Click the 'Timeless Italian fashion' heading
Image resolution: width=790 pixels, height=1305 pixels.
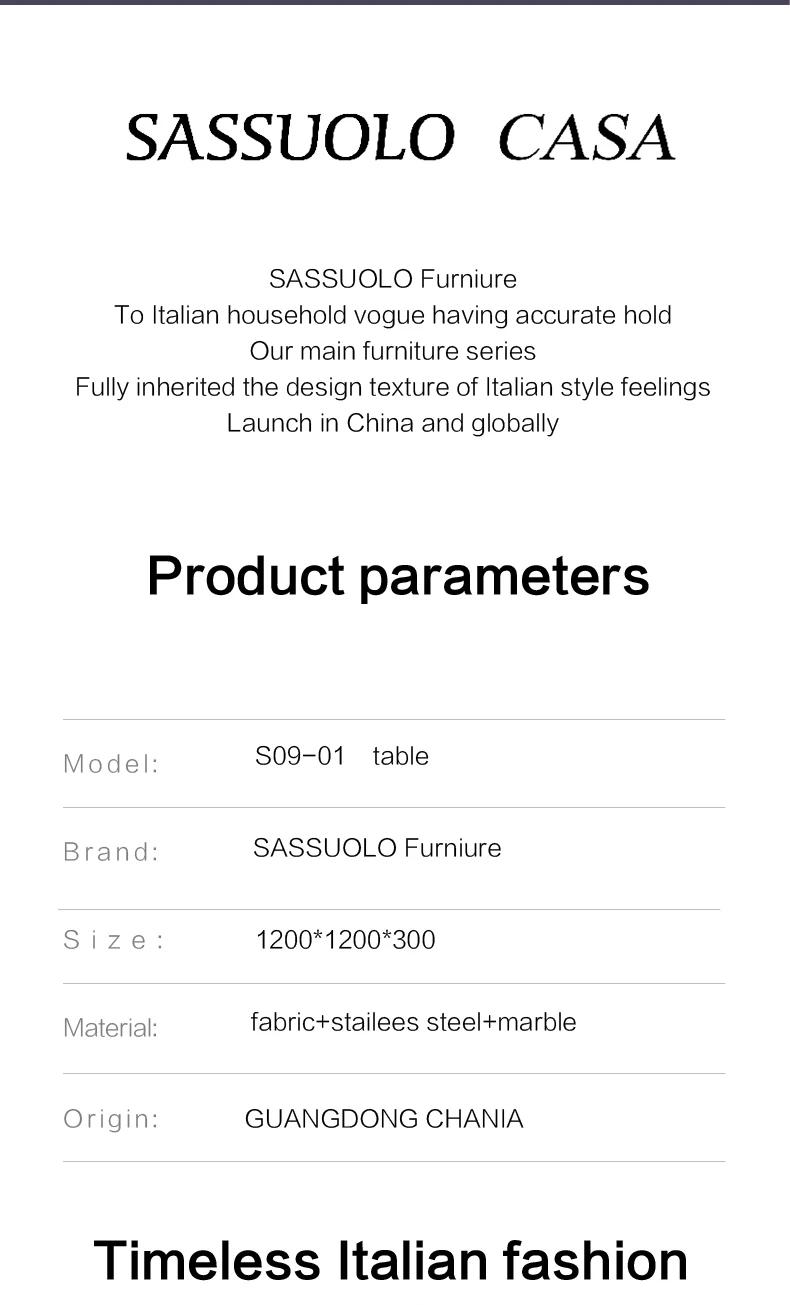[391, 1260]
